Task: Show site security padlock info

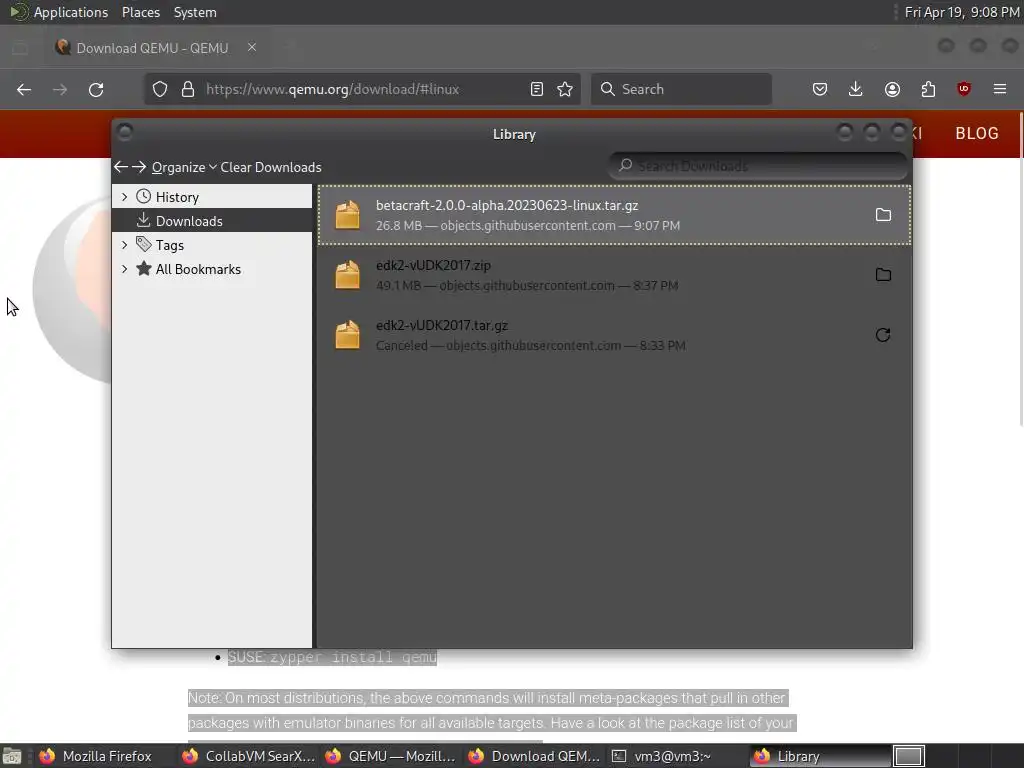Action: [188, 89]
